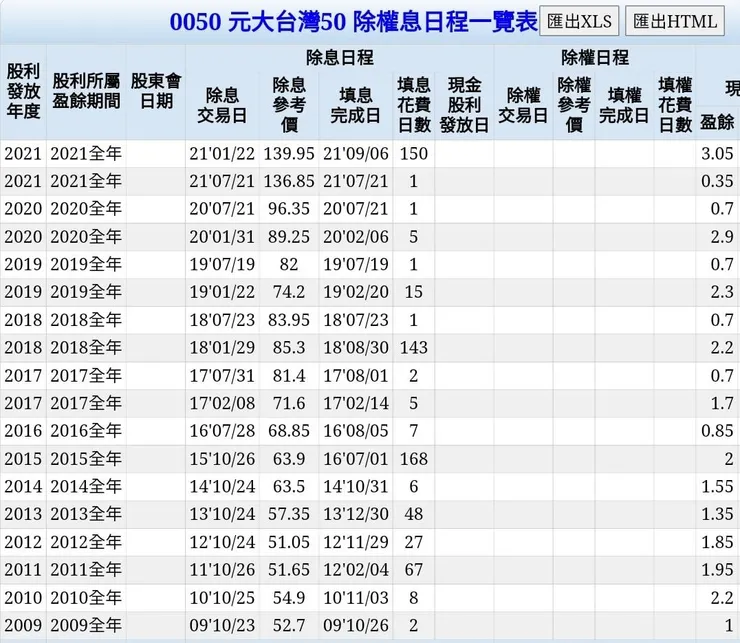
Task: Select the 67 days cell
Action: pos(414,570)
